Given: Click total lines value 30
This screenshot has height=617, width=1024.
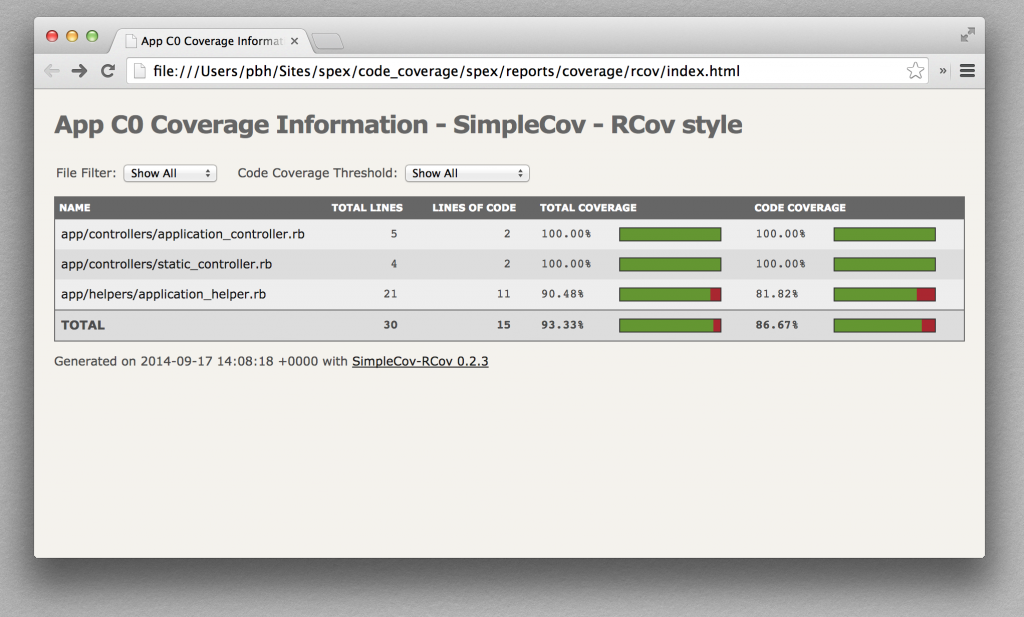Looking at the screenshot, I should tap(390, 324).
